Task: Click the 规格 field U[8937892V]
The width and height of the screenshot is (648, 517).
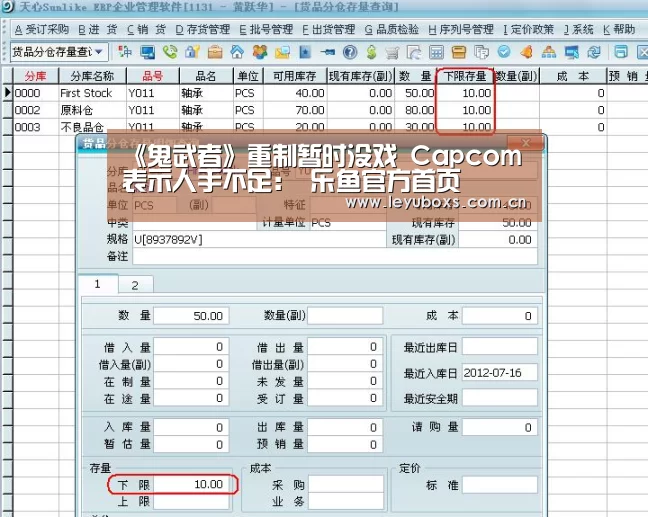Action: click(x=259, y=240)
